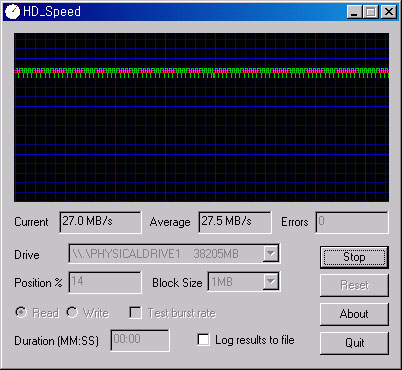Viewport: 402px width, 370px height.
Task: Enable Log results to file checkbox
Action: pyautogui.click(x=203, y=340)
